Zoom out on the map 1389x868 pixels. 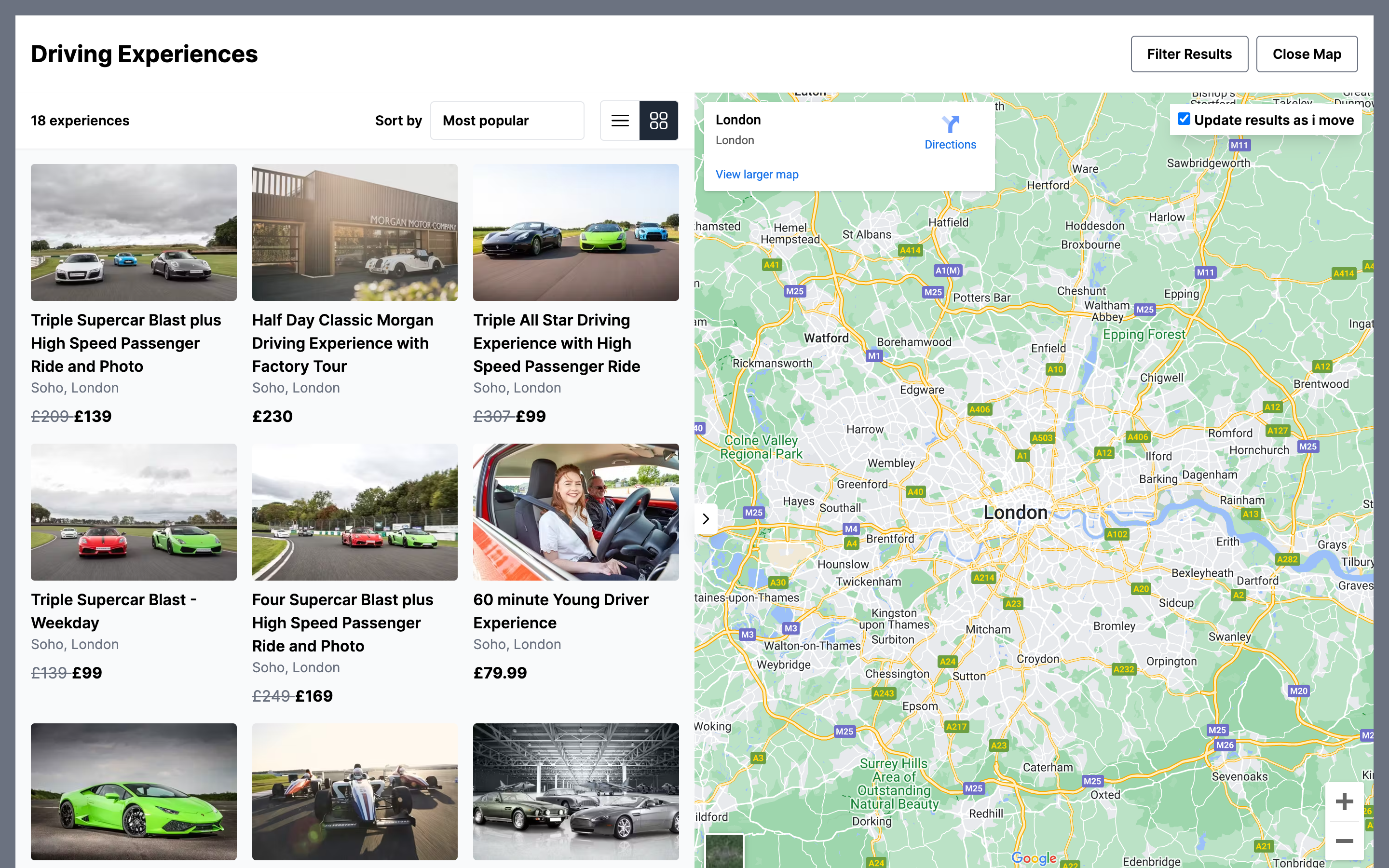coord(1344,841)
